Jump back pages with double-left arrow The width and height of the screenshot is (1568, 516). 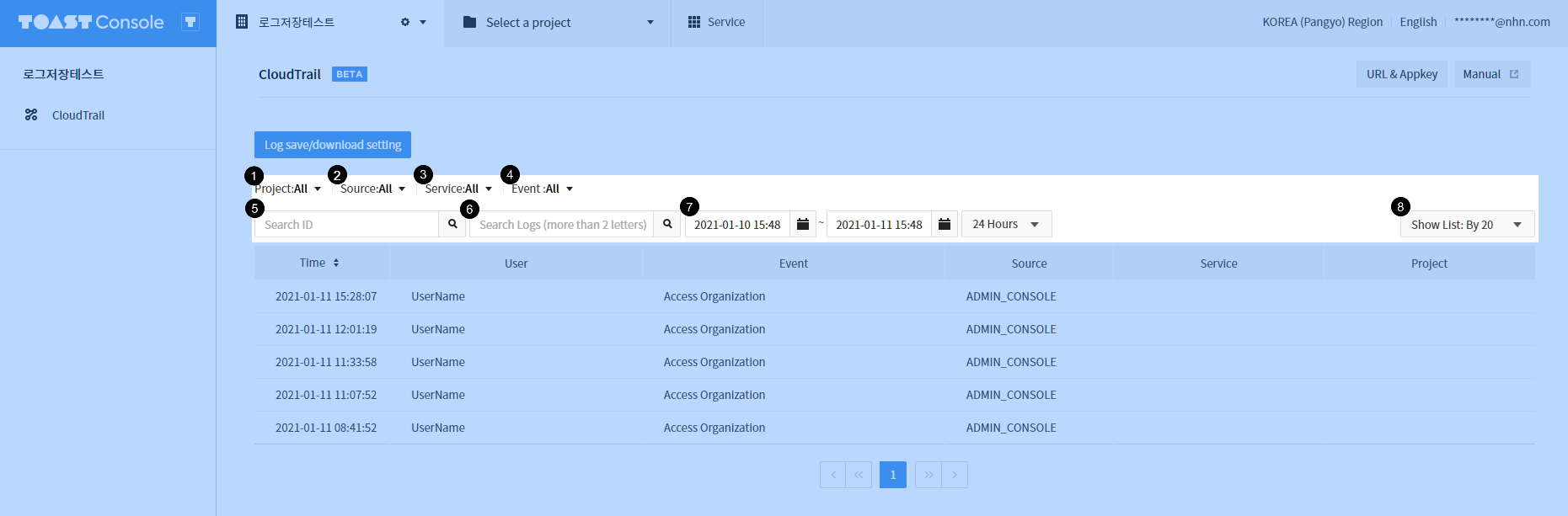[x=859, y=475]
